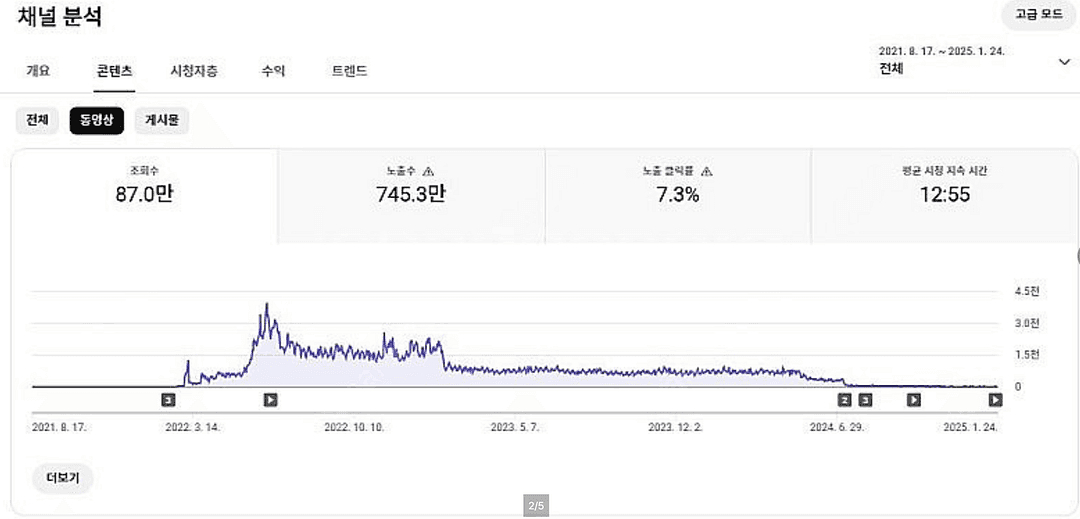Click the warning icon beside 노출수

click(429, 171)
